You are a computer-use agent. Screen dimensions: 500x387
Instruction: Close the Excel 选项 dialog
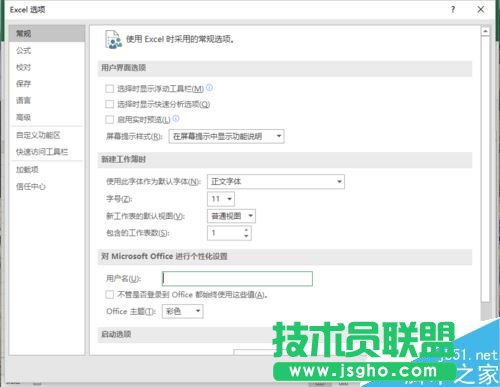(481, 9)
